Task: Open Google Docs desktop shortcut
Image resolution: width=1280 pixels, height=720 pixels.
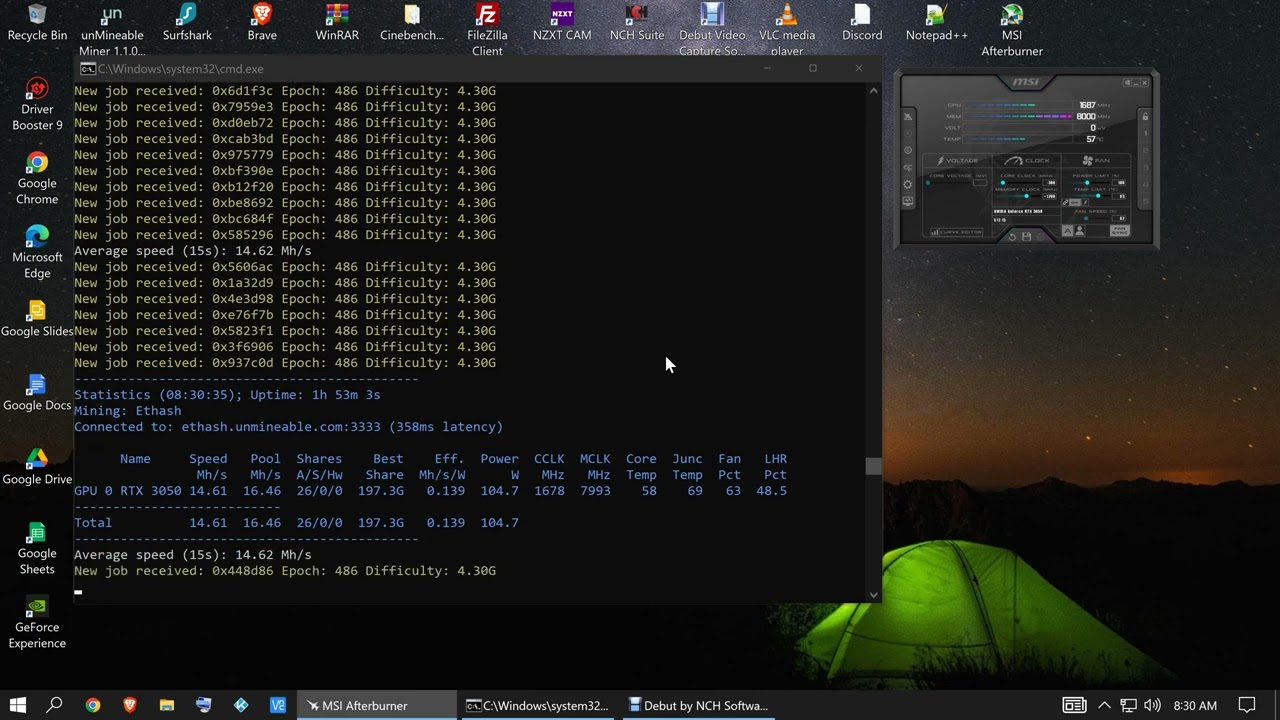Action: pos(37,393)
